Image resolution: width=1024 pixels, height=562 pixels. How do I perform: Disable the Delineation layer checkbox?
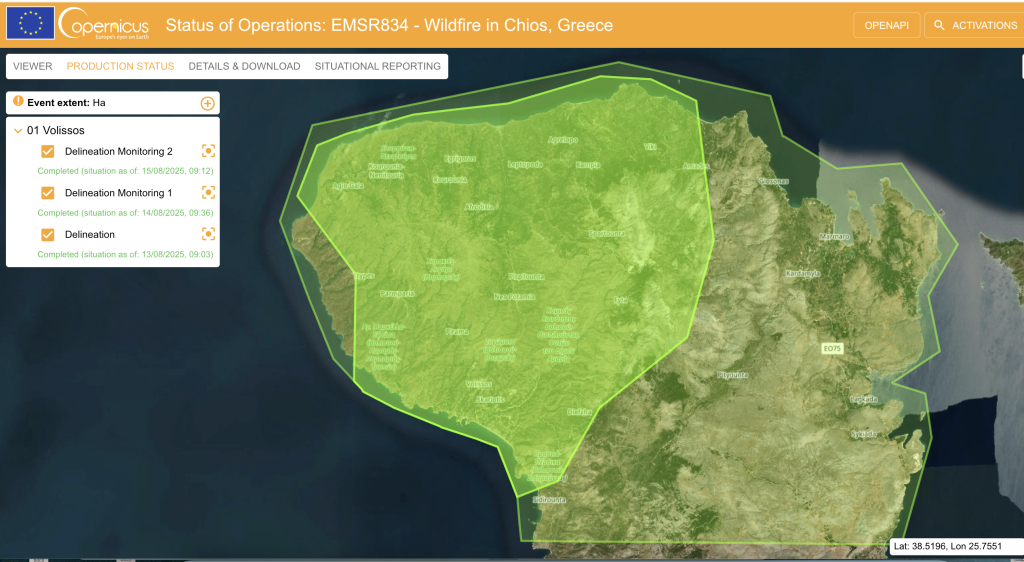point(48,234)
